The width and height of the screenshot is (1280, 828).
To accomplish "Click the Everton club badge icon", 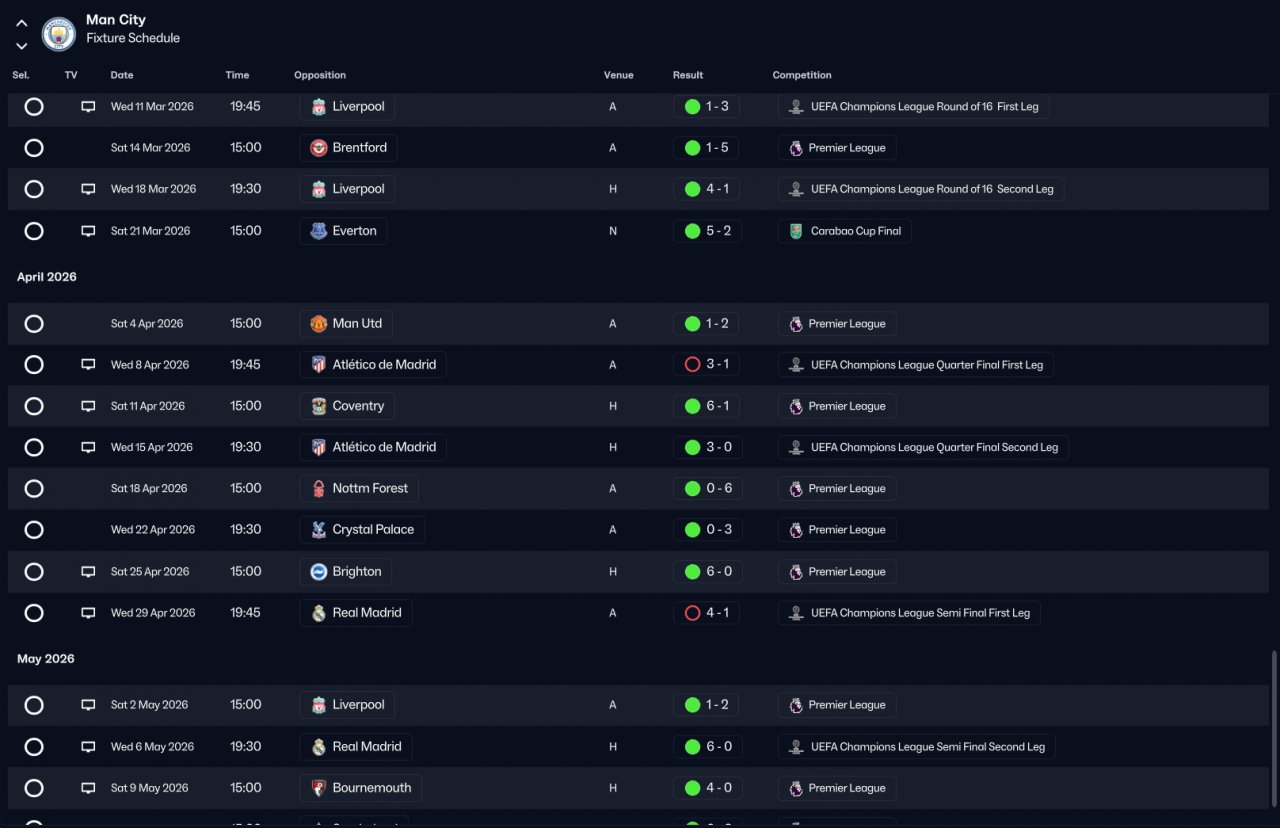I will [318, 231].
